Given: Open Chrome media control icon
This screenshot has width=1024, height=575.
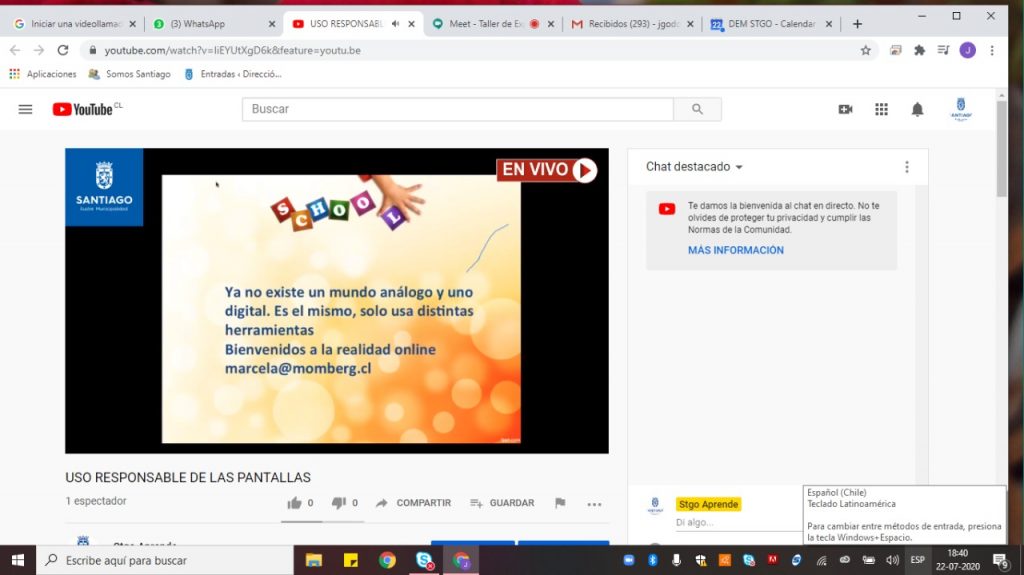Looking at the screenshot, I should [x=943, y=50].
